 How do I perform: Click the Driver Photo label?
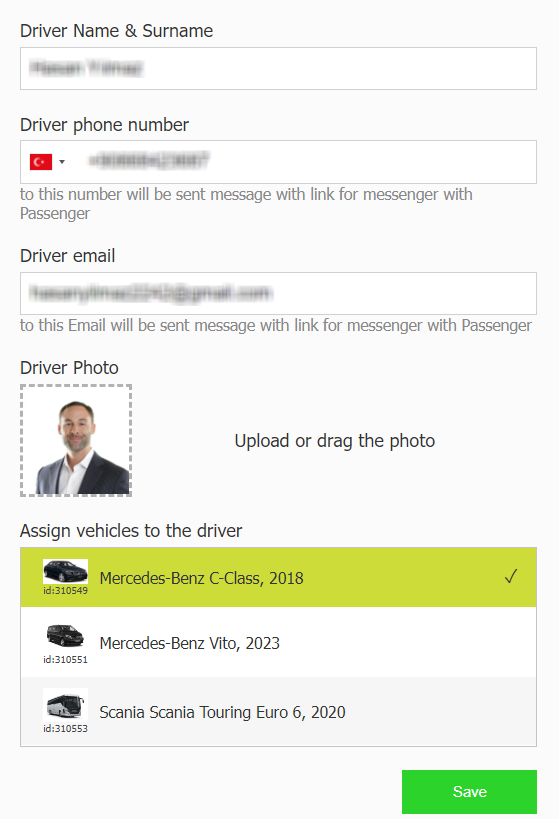[x=69, y=368]
